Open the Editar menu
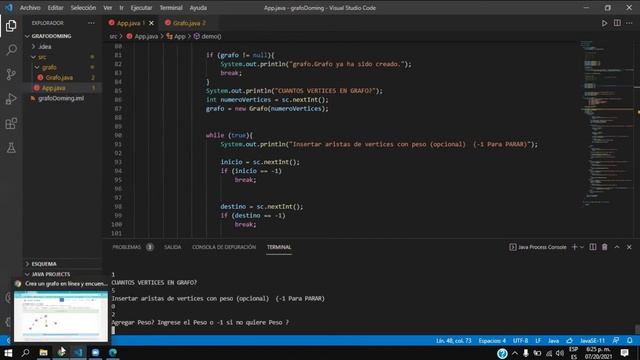Screen dimensions: 640x360 55,8
